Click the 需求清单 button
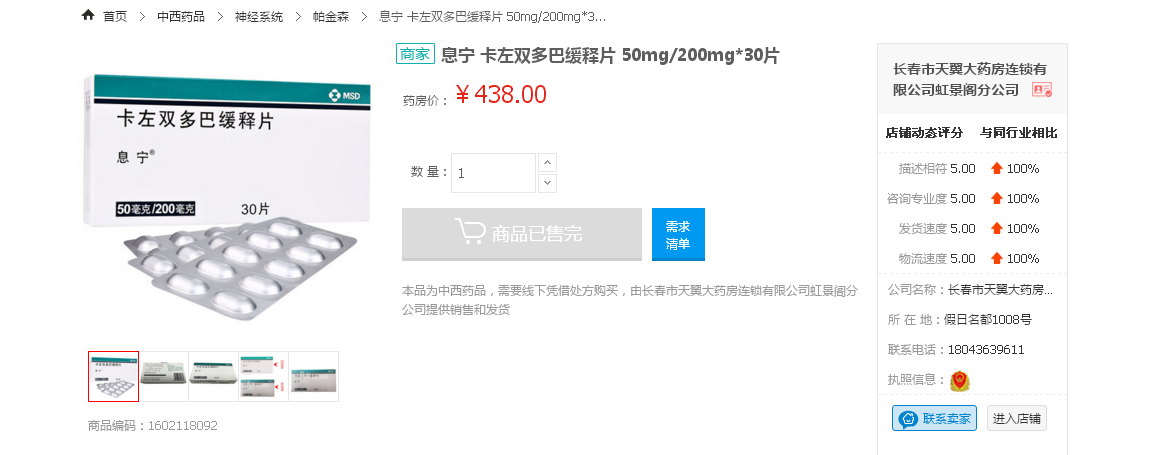This screenshot has height=455, width=1173. [678, 234]
